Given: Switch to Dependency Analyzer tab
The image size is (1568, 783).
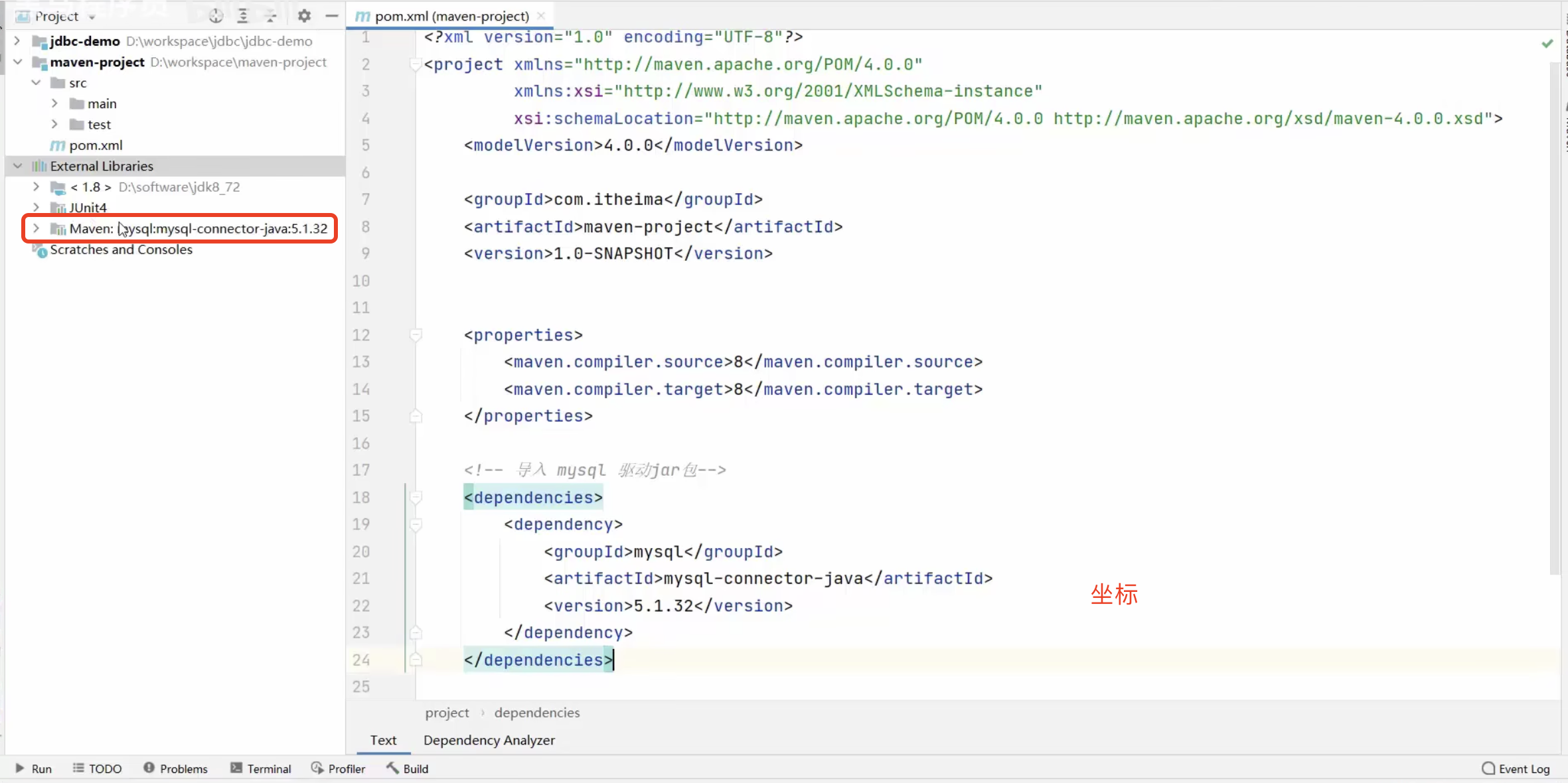Looking at the screenshot, I should 489,740.
